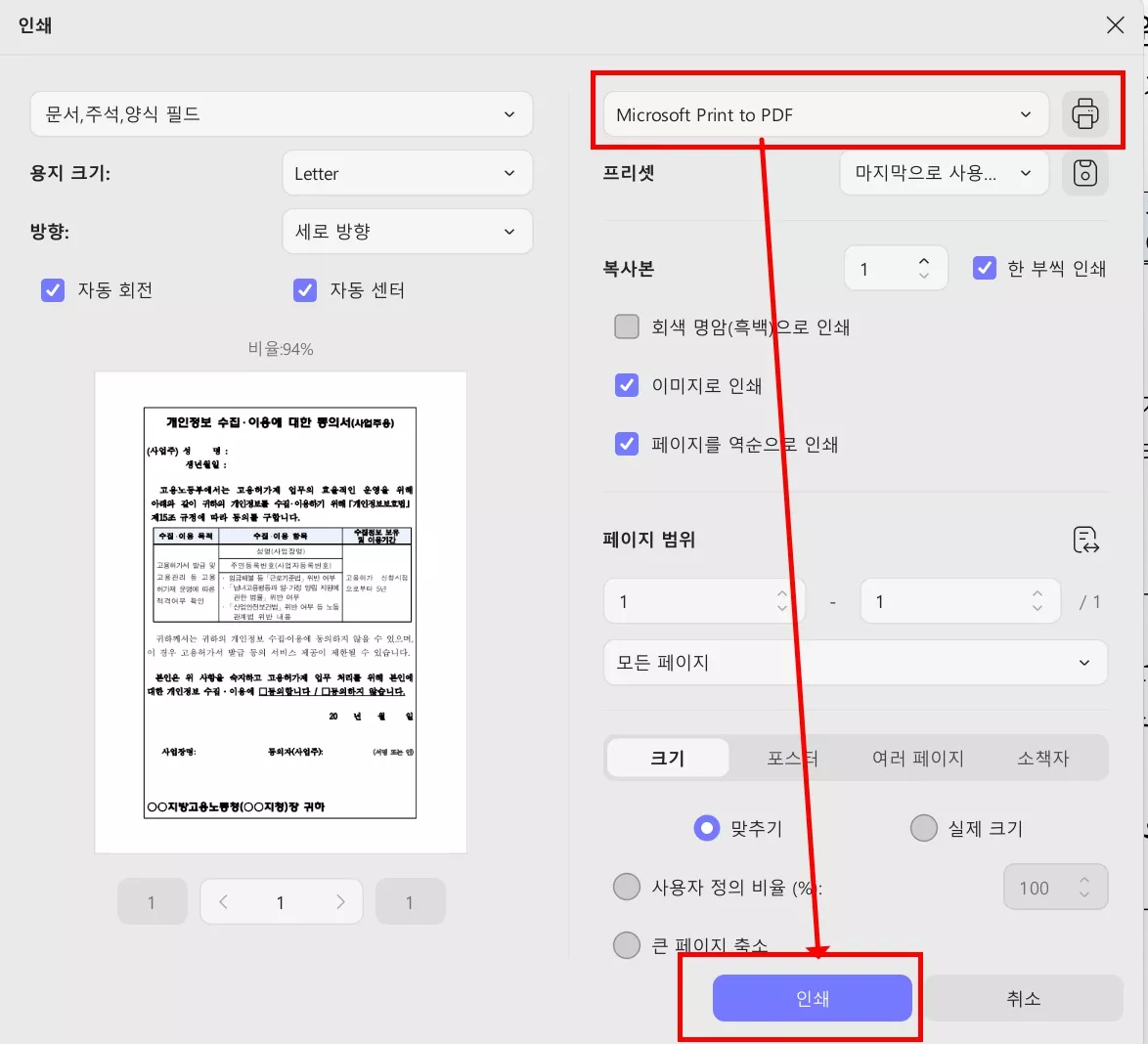Save settings with the preset save icon
Viewport: 1148px width, 1044px height.
[1084, 173]
